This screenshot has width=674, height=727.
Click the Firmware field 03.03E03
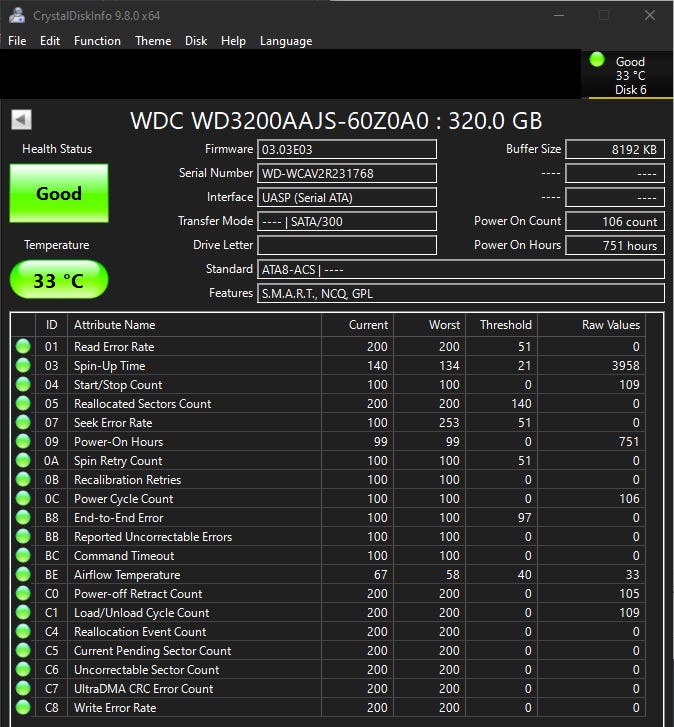347,149
